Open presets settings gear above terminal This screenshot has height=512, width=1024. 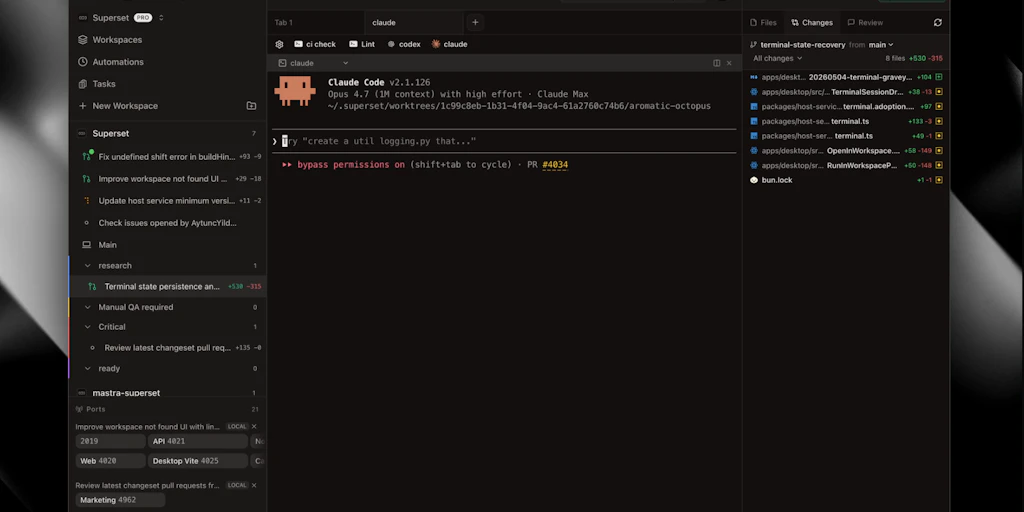tap(280, 44)
